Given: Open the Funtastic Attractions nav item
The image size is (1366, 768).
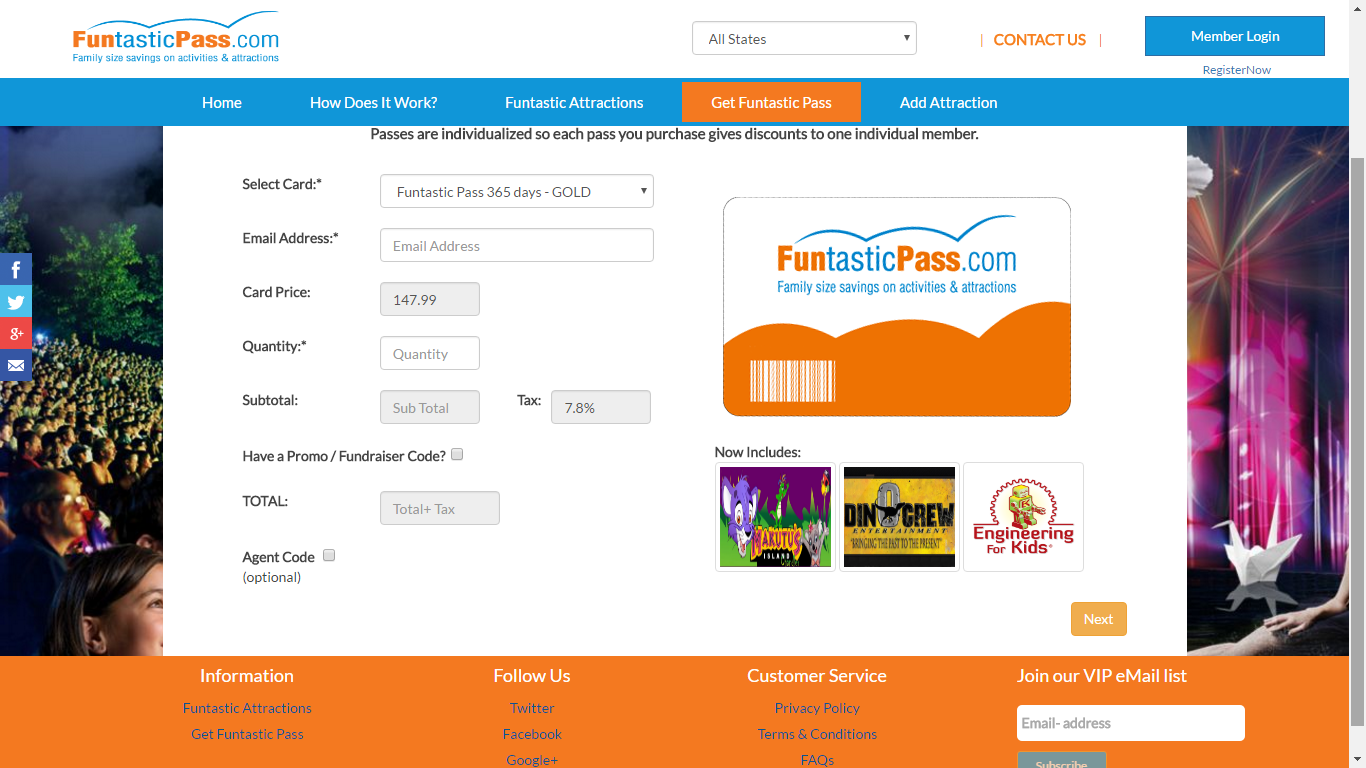Looking at the screenshot, I should 574,102.
